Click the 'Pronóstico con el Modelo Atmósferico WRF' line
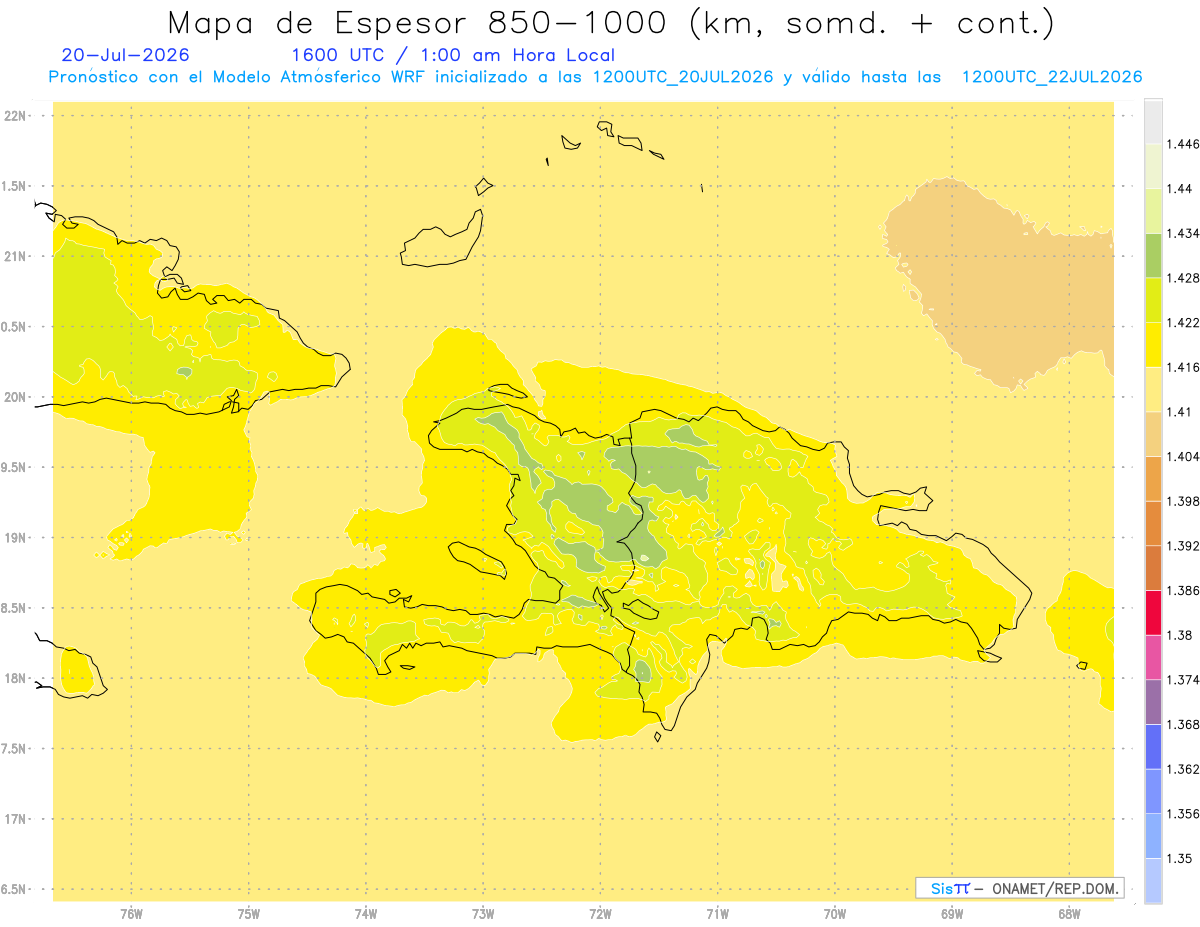 click(595, 77)
